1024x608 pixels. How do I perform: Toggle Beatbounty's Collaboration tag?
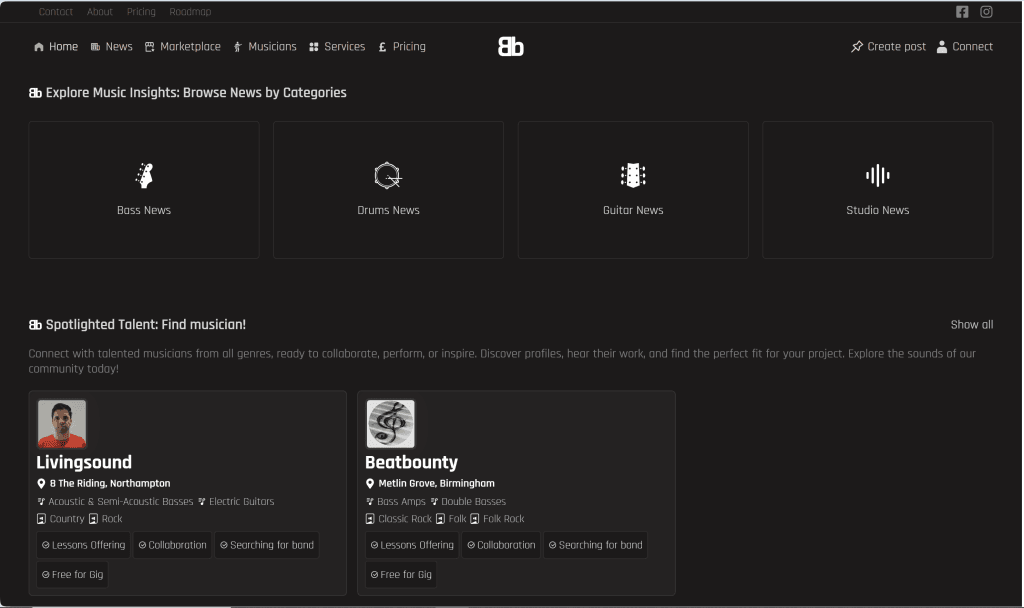(x=500, y=545)
